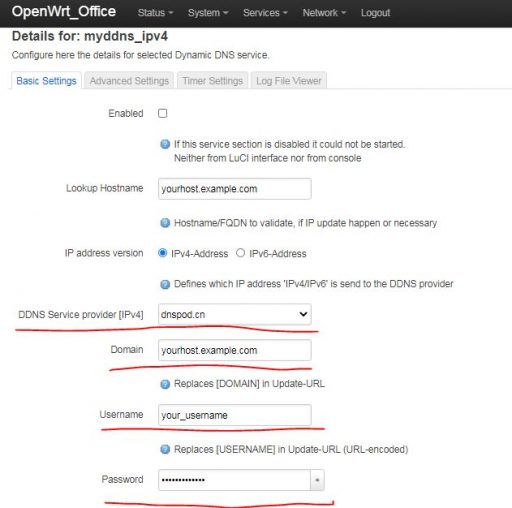Screen dimensions: 512x508
Task: Click 'Configure here the details' description text
Action: (x=140, y=55)
